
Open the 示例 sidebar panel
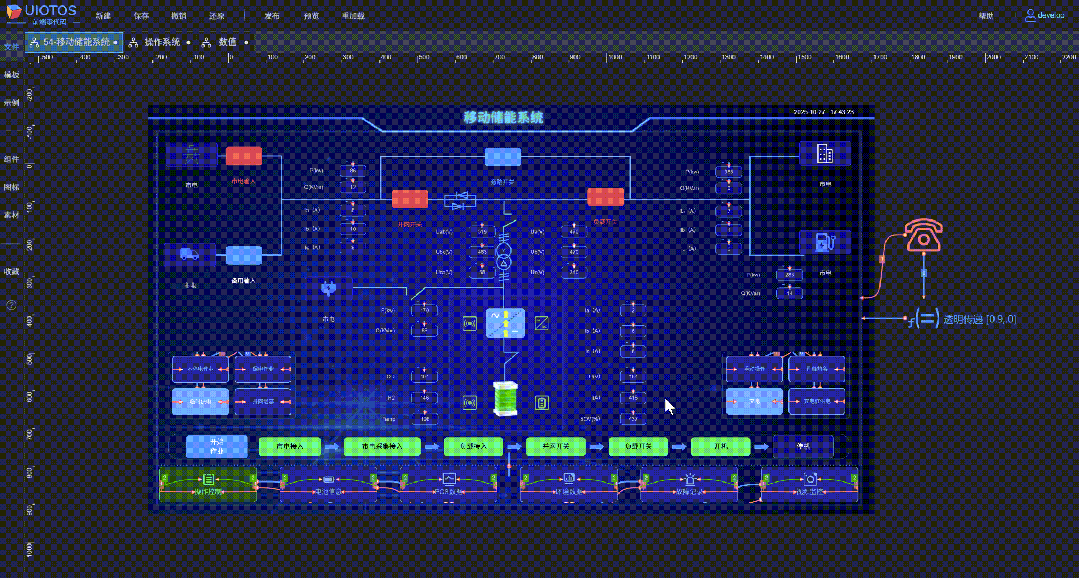(x=11, y=103)
